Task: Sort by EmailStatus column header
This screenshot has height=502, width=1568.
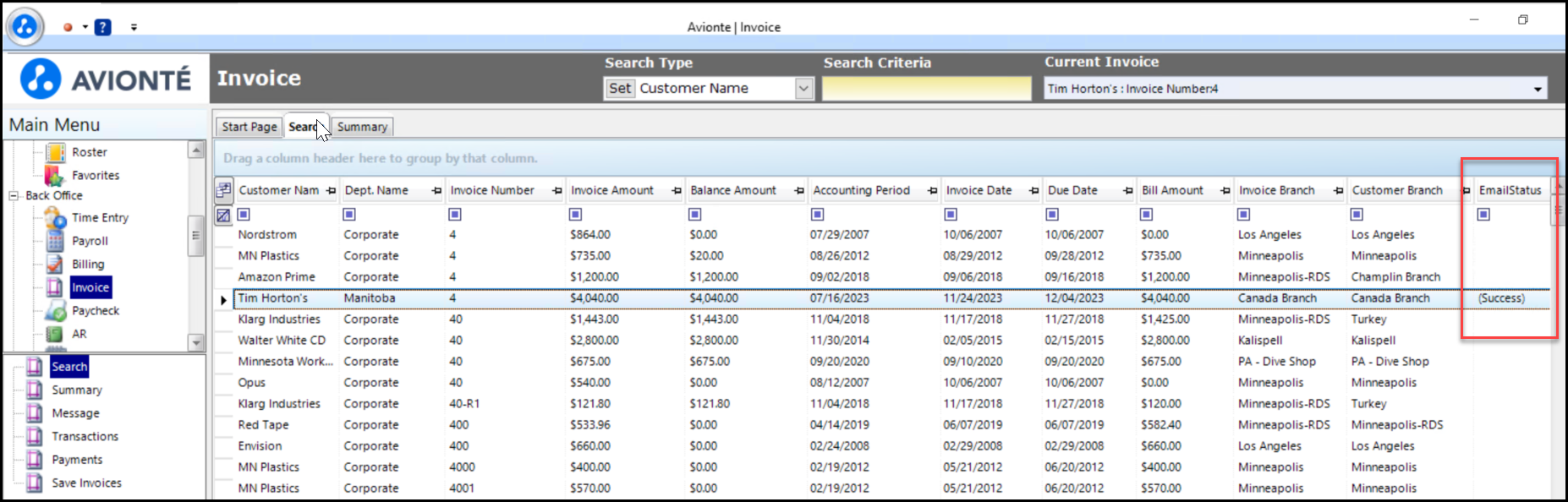Action: click(x=1510, y=190)
